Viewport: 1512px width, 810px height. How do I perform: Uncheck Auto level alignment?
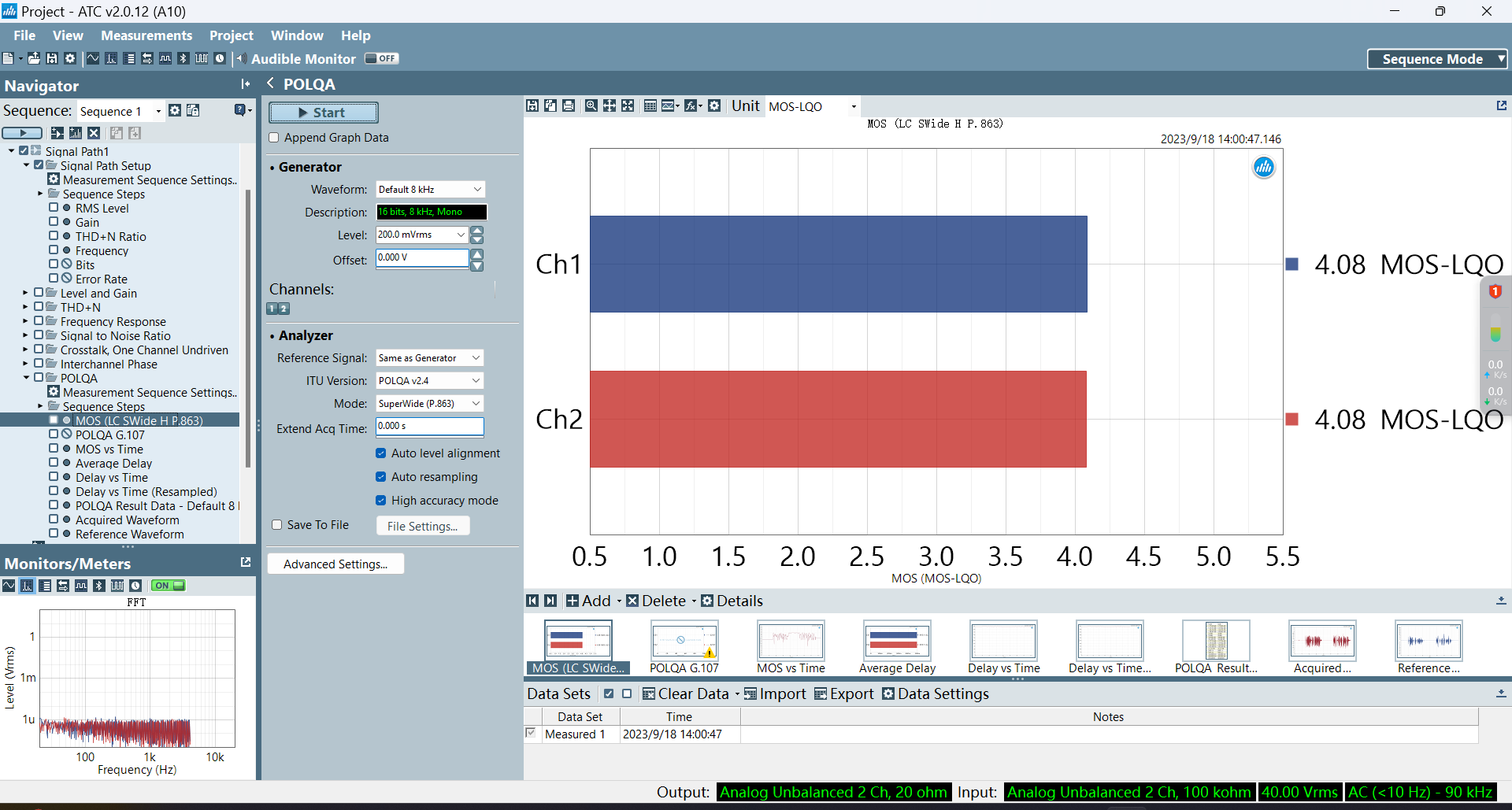pyautogui.click(x=381, y=453)
